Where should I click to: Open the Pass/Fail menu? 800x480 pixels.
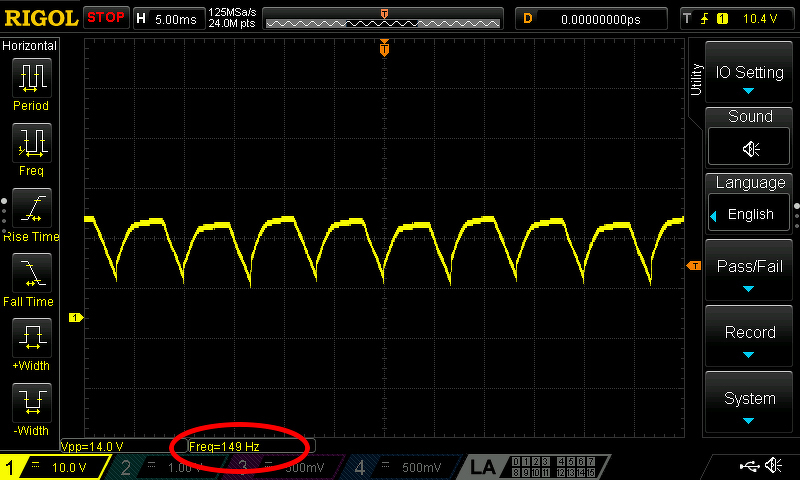(749, 271)
